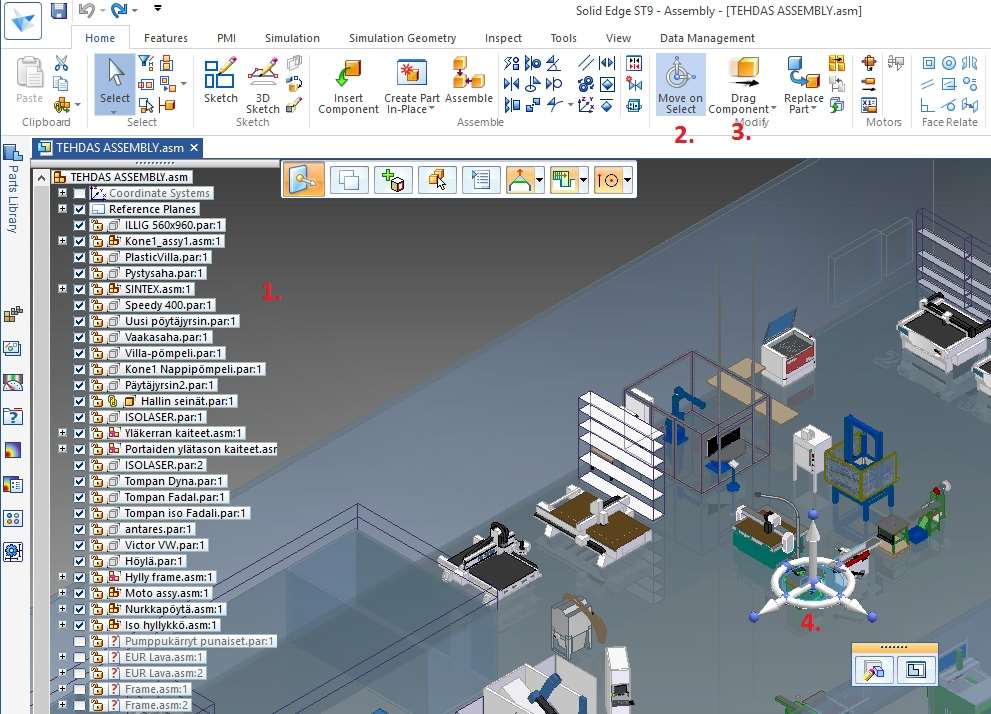This screenshot has width=991, height=714.
Task: Start the Sketch command
Action: (221, 80)
